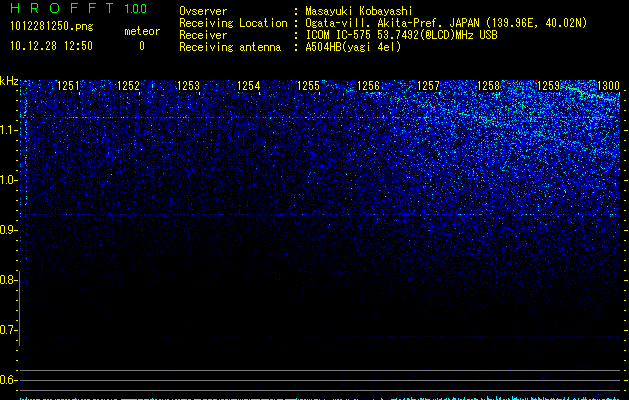
Task: Click the 1256 time marker
Action: (368, 86)
